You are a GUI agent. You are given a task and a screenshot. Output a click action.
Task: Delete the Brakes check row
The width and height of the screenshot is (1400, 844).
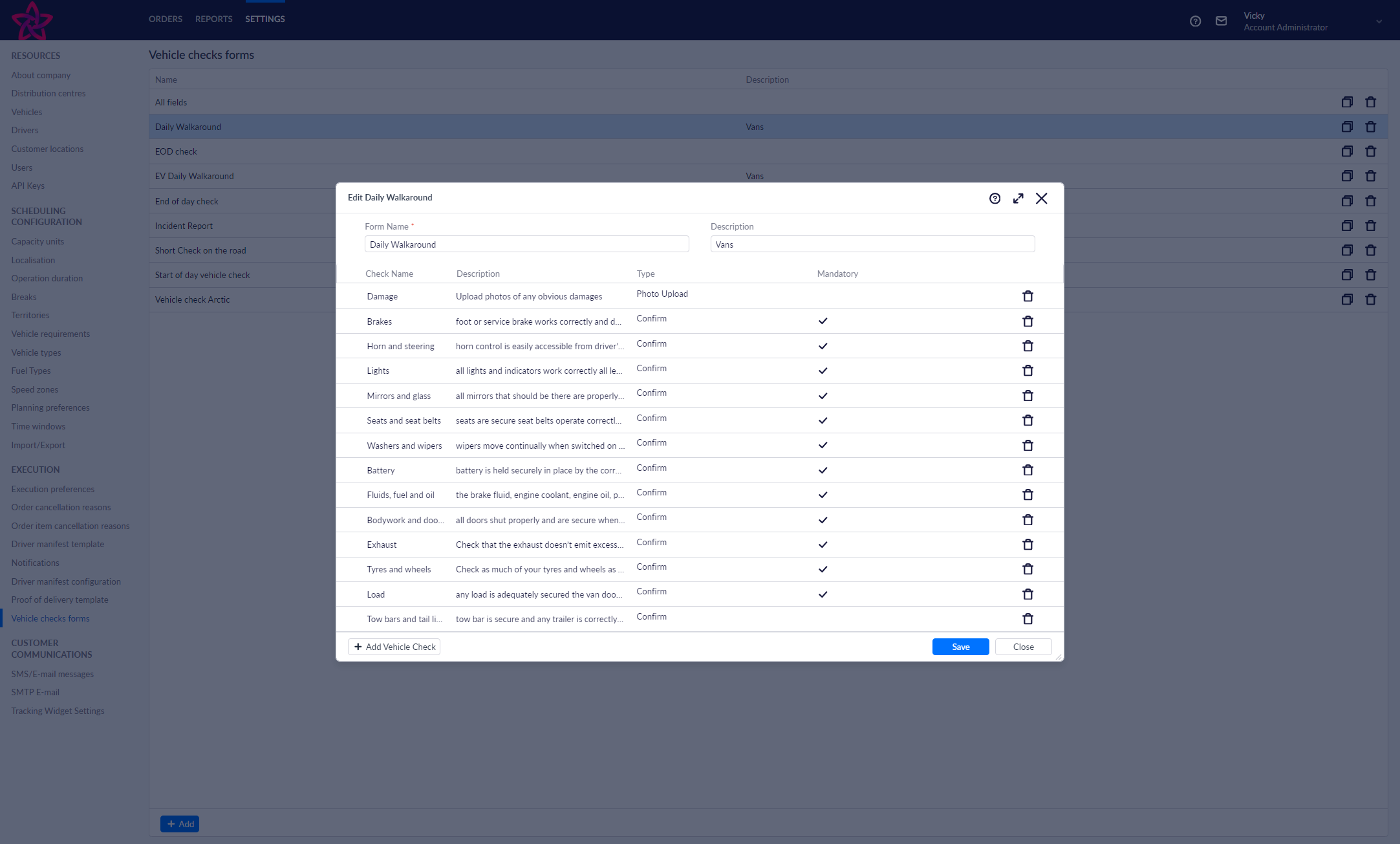[1028, 321]
